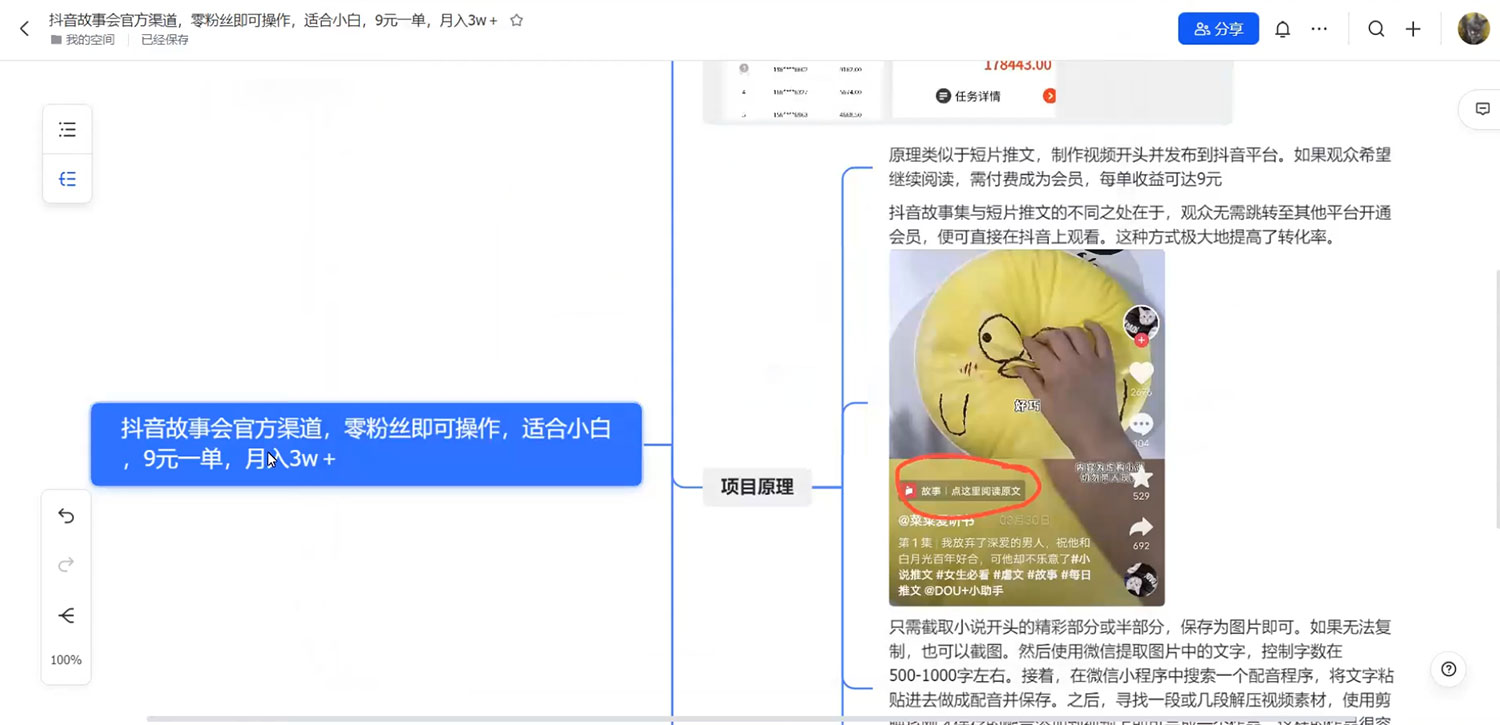The width and height of the screenshot is (1500, 725).
Task: Click the plus icon to create new content
Action: tap(1413, 29)
